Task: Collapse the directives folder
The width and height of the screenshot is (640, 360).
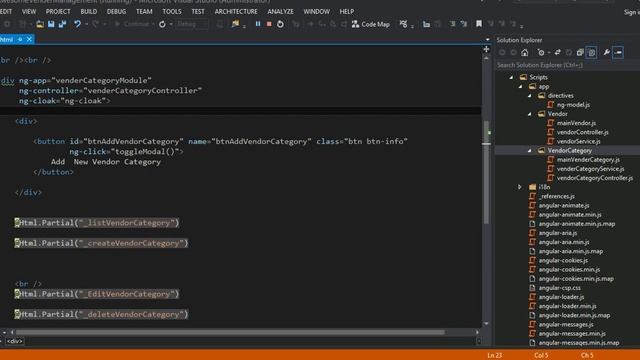Action: point(530,96)
